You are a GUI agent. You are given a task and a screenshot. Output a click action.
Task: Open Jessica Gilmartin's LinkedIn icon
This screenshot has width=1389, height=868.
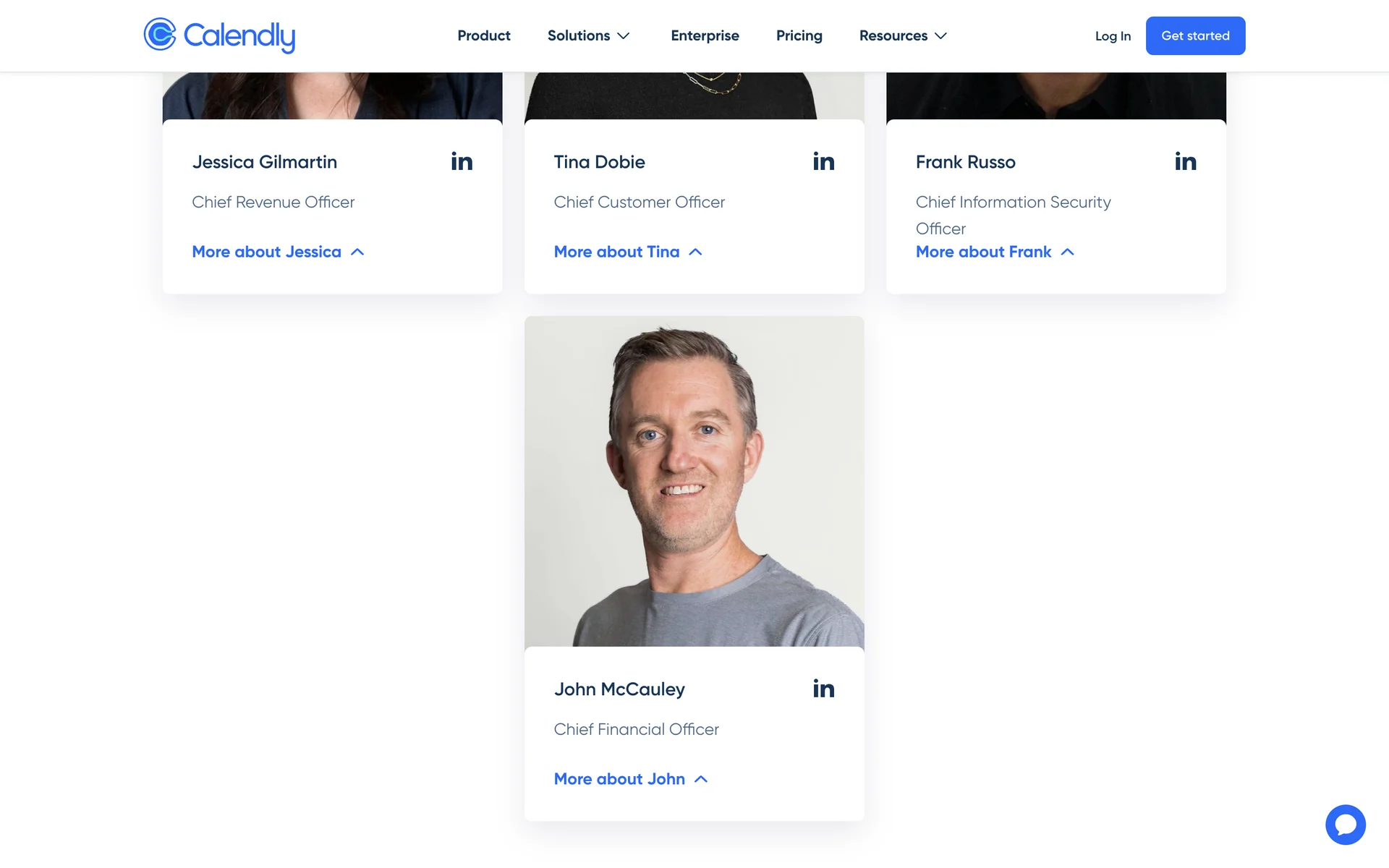pos(462,161)
